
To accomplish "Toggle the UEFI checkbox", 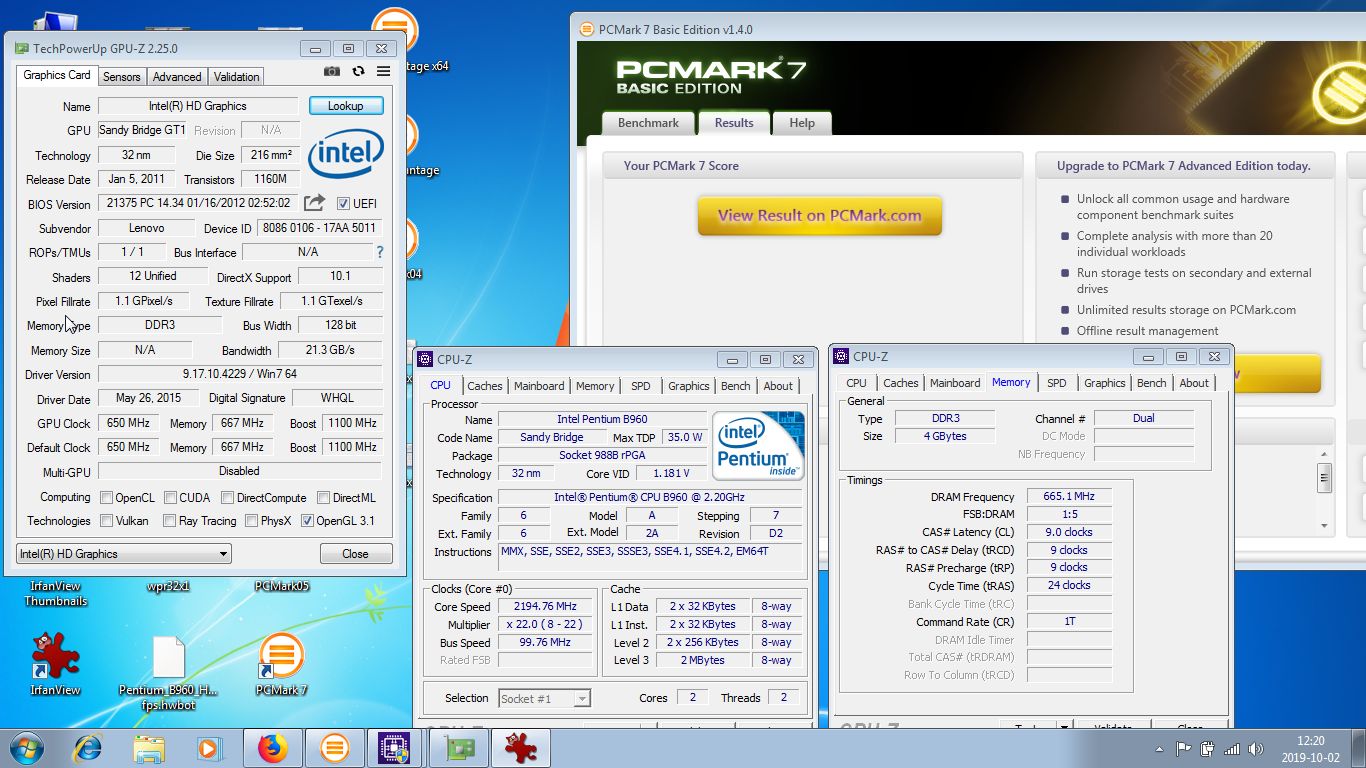I will tap(343, 203).
